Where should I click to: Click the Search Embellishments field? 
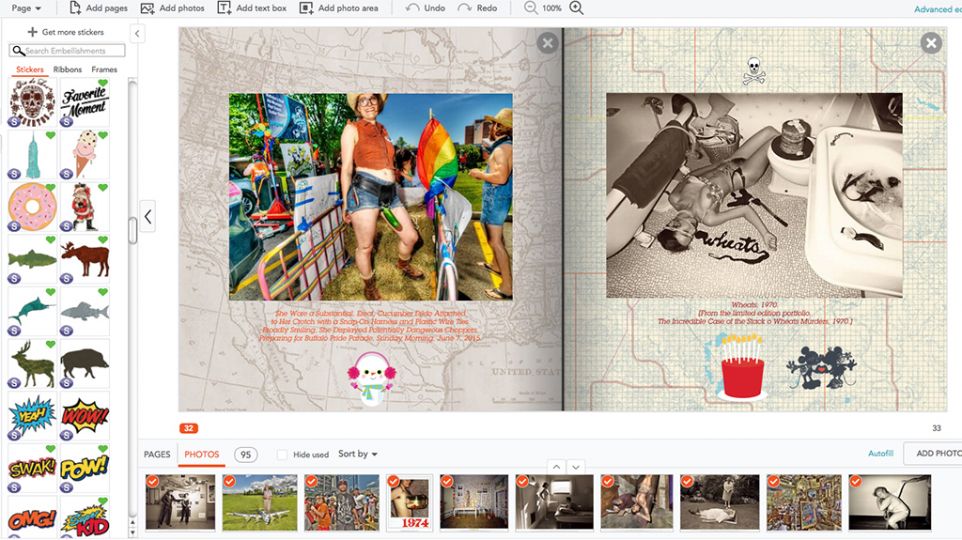[67, 50]
